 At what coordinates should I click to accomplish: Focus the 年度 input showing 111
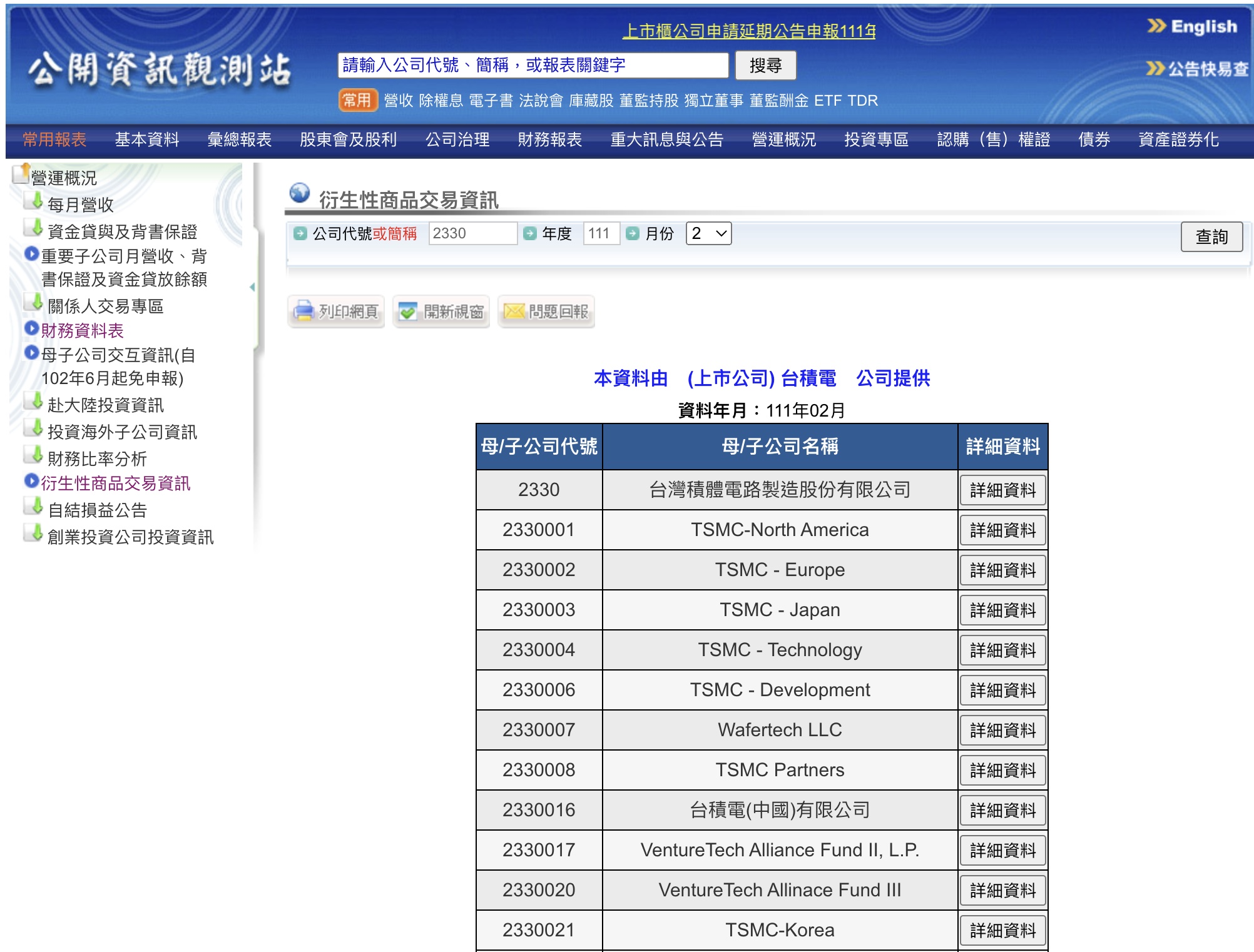pyautogui.click(x=601, y=233)
